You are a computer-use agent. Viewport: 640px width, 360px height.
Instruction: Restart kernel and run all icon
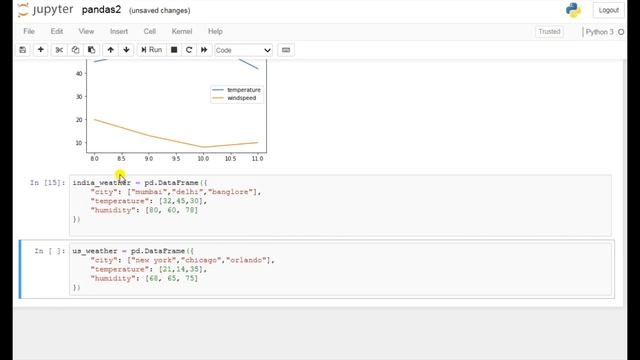point(204,50)
